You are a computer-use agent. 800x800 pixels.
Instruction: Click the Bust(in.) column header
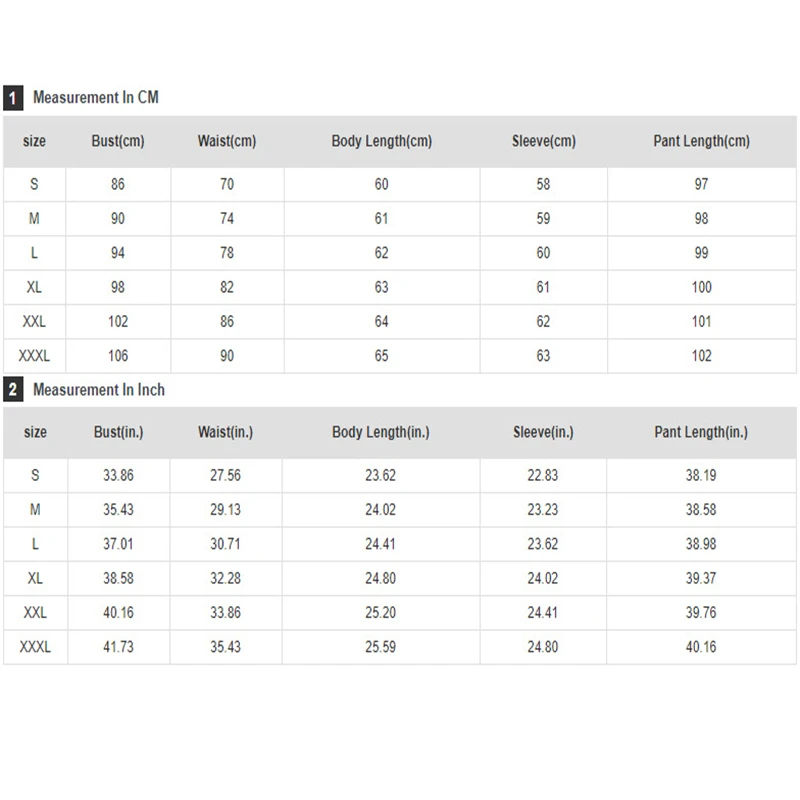tap(118, 432)
